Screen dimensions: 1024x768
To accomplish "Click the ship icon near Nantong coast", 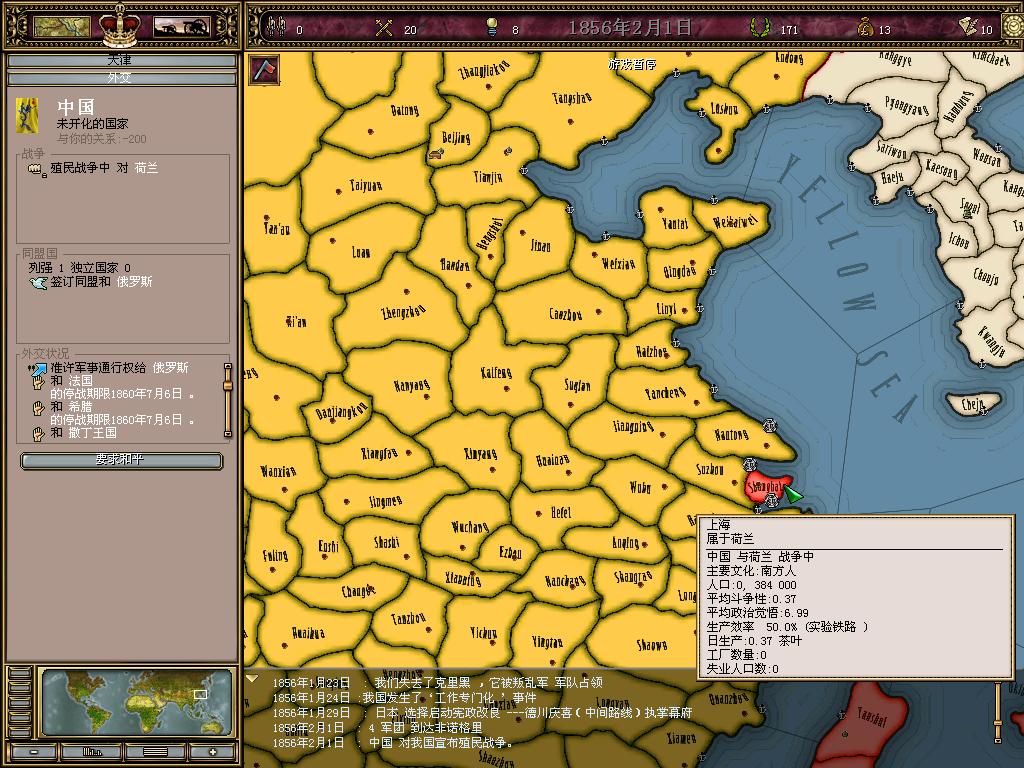I will coord(770,426).
